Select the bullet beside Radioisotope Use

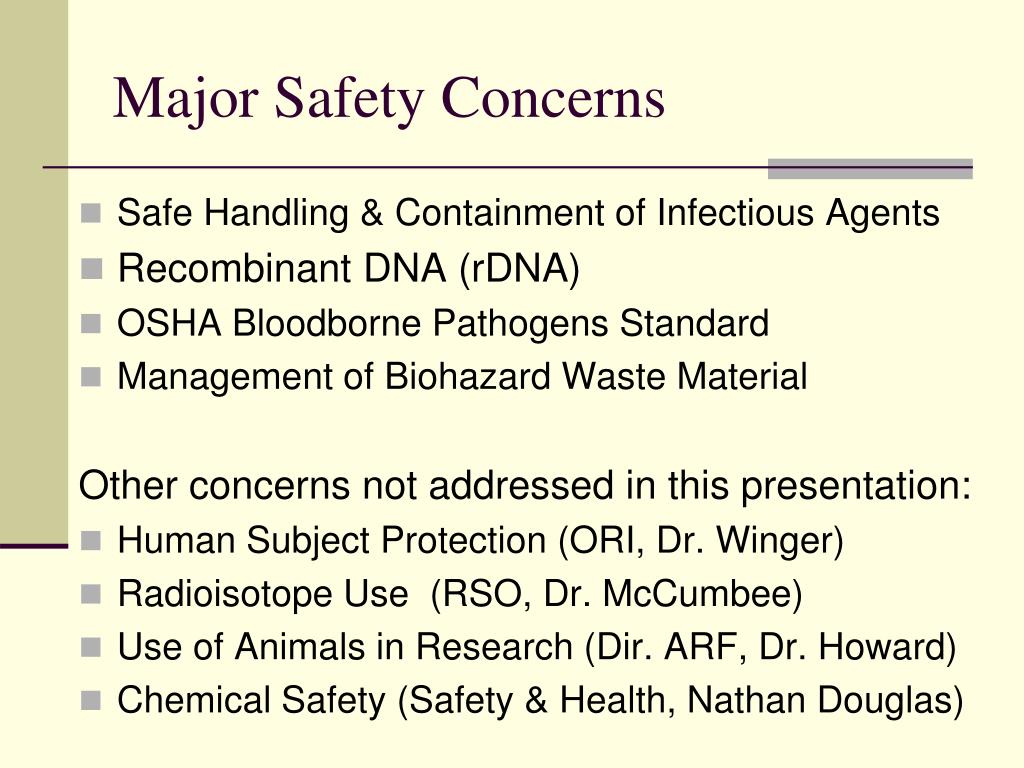[x=91, y=594]
